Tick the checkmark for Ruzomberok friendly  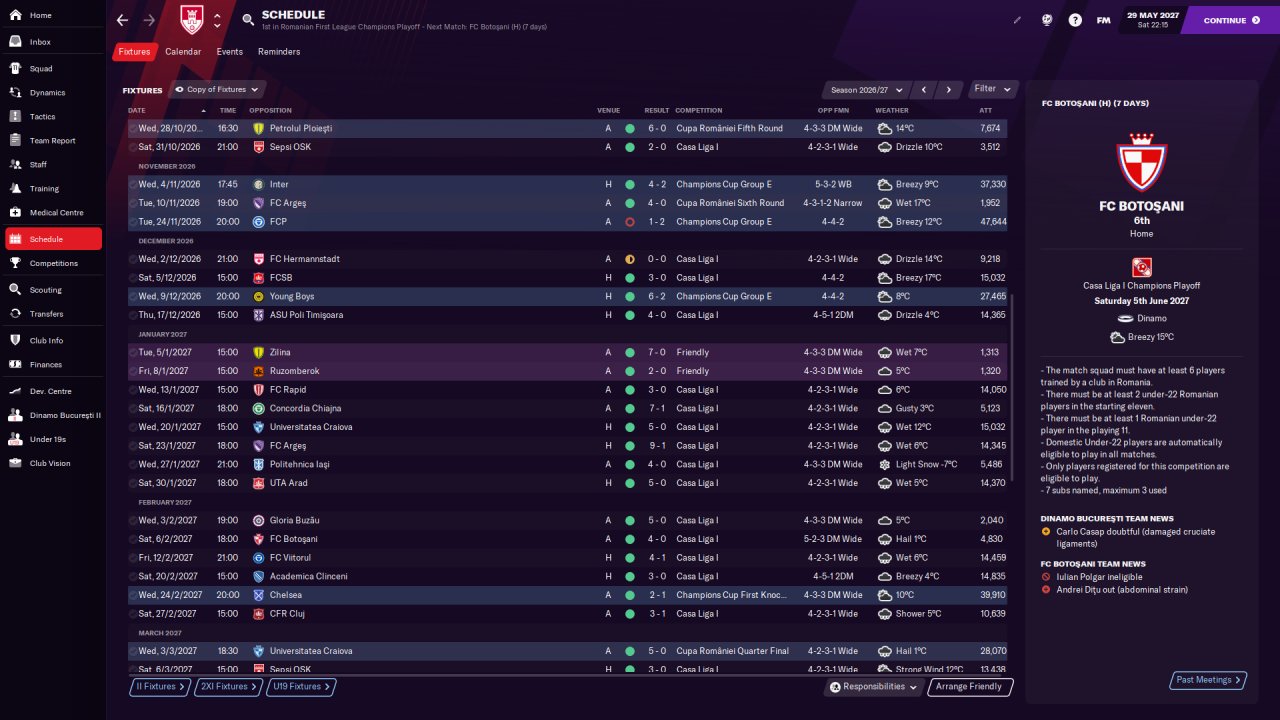[x=133, y=371]
